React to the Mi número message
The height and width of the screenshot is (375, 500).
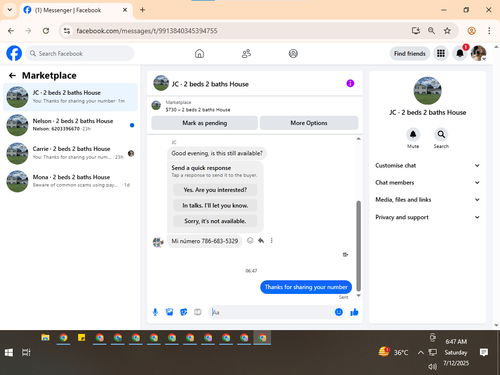pos(250,240)
